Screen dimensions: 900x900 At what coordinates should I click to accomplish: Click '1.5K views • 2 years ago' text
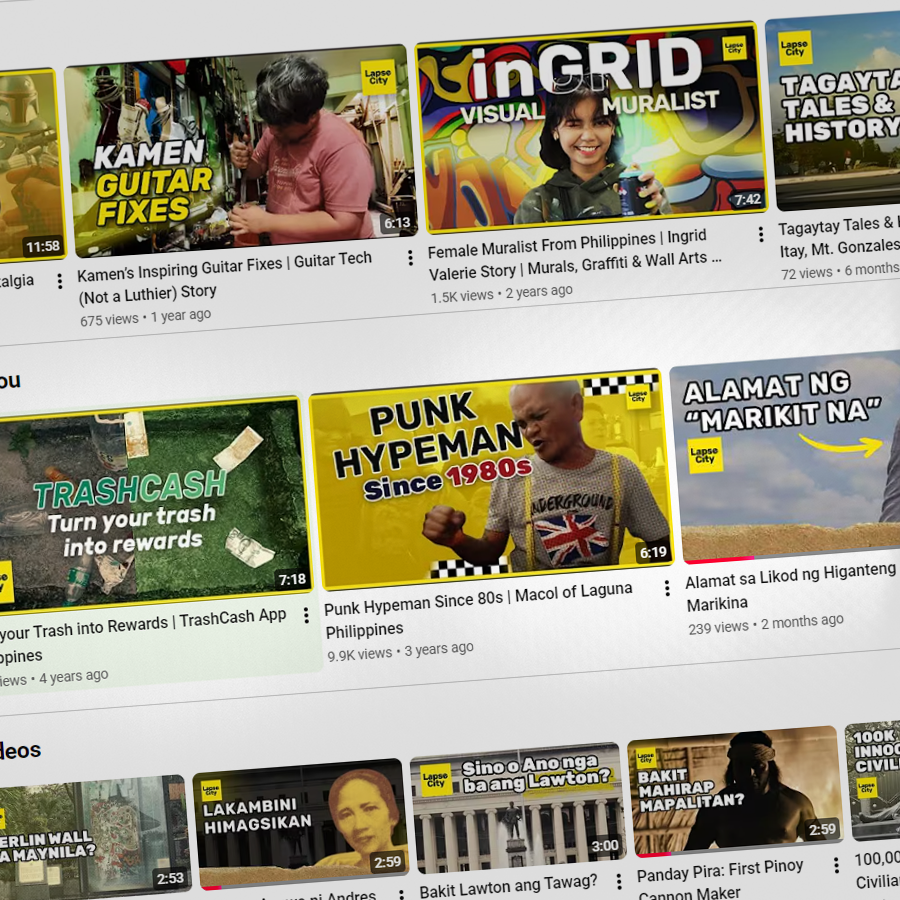pyautogui.click(x=502, y=293)
